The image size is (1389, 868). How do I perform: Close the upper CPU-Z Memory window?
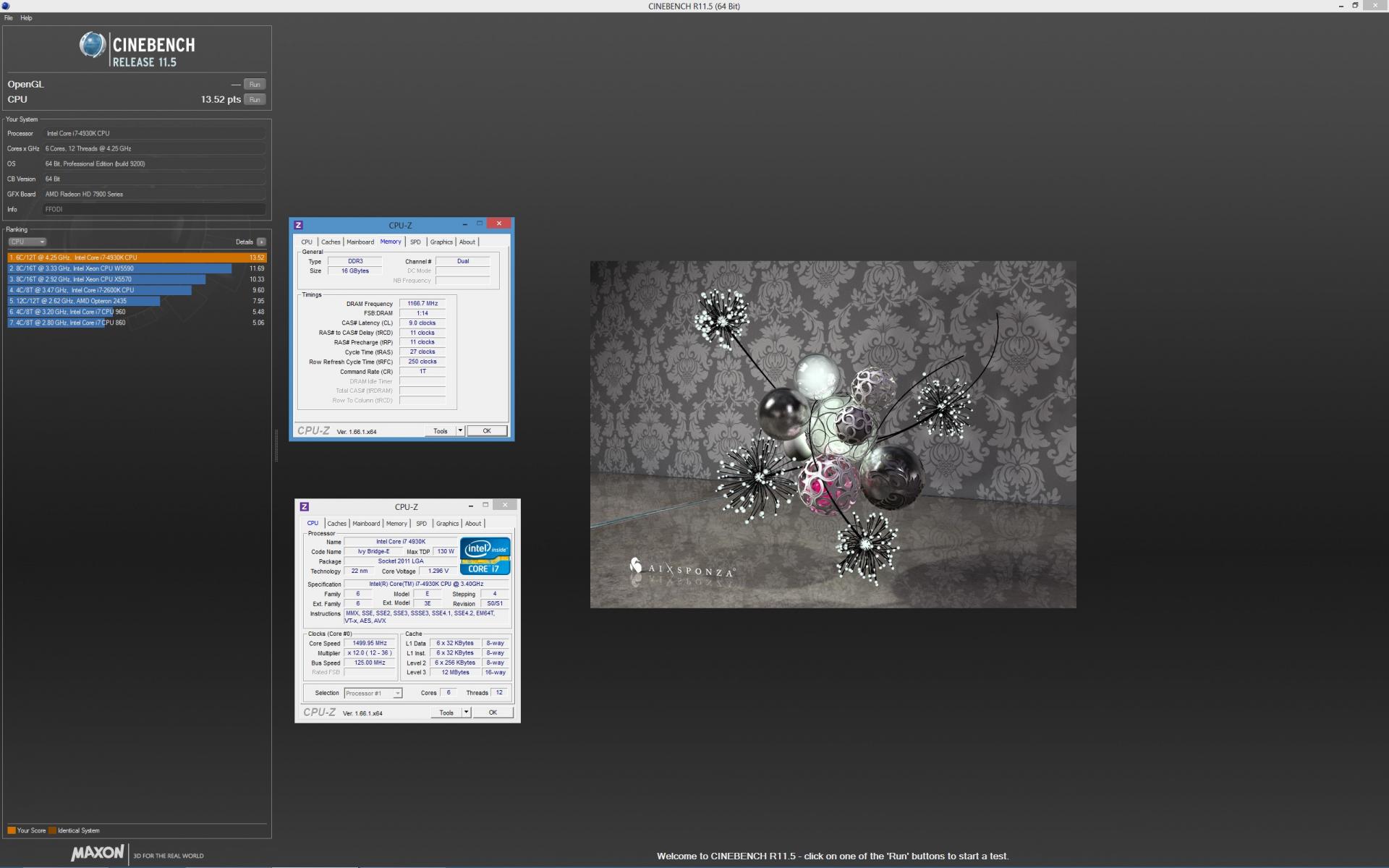[x=499, y=224]
